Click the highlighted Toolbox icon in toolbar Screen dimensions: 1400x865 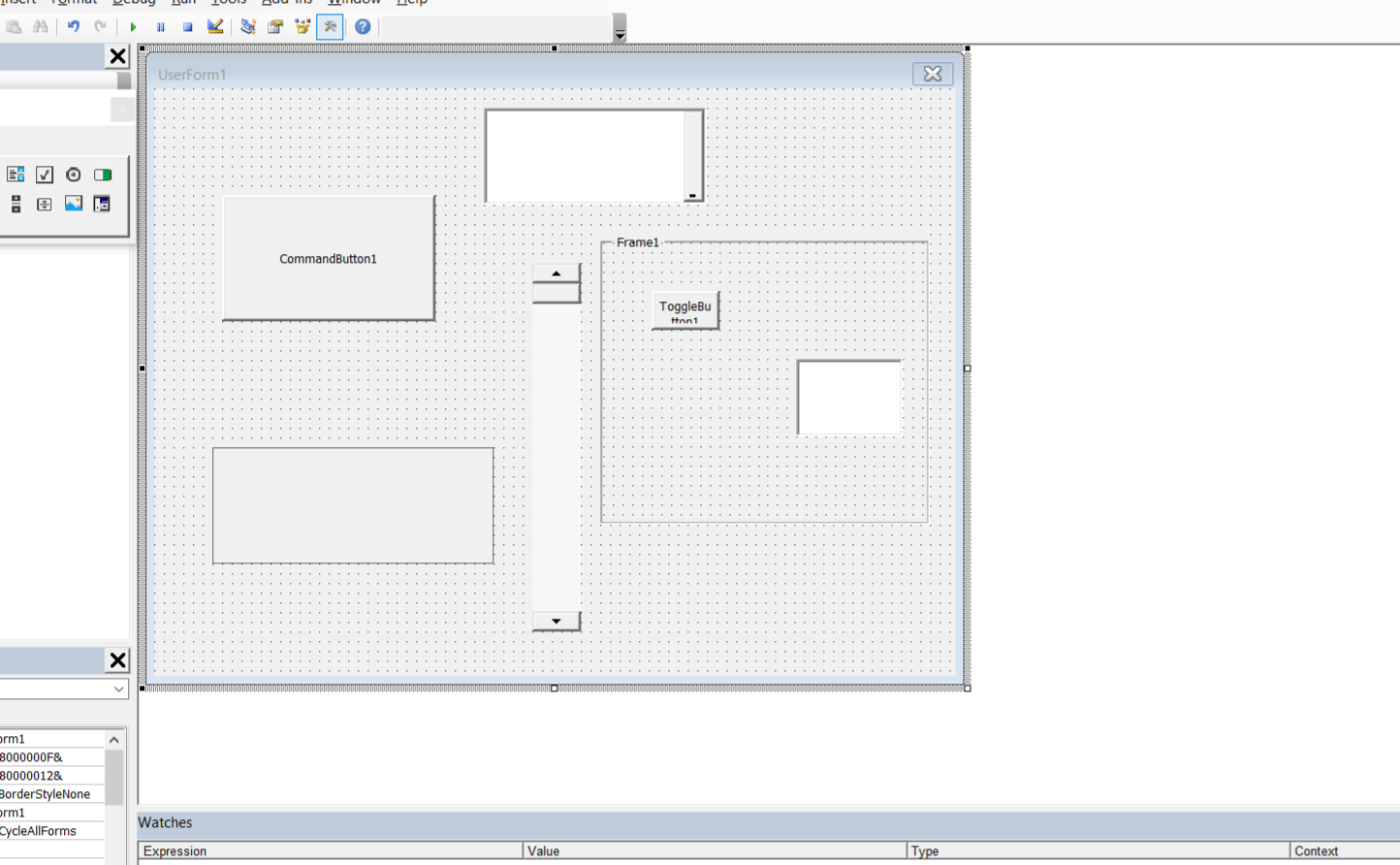point(330,27)
